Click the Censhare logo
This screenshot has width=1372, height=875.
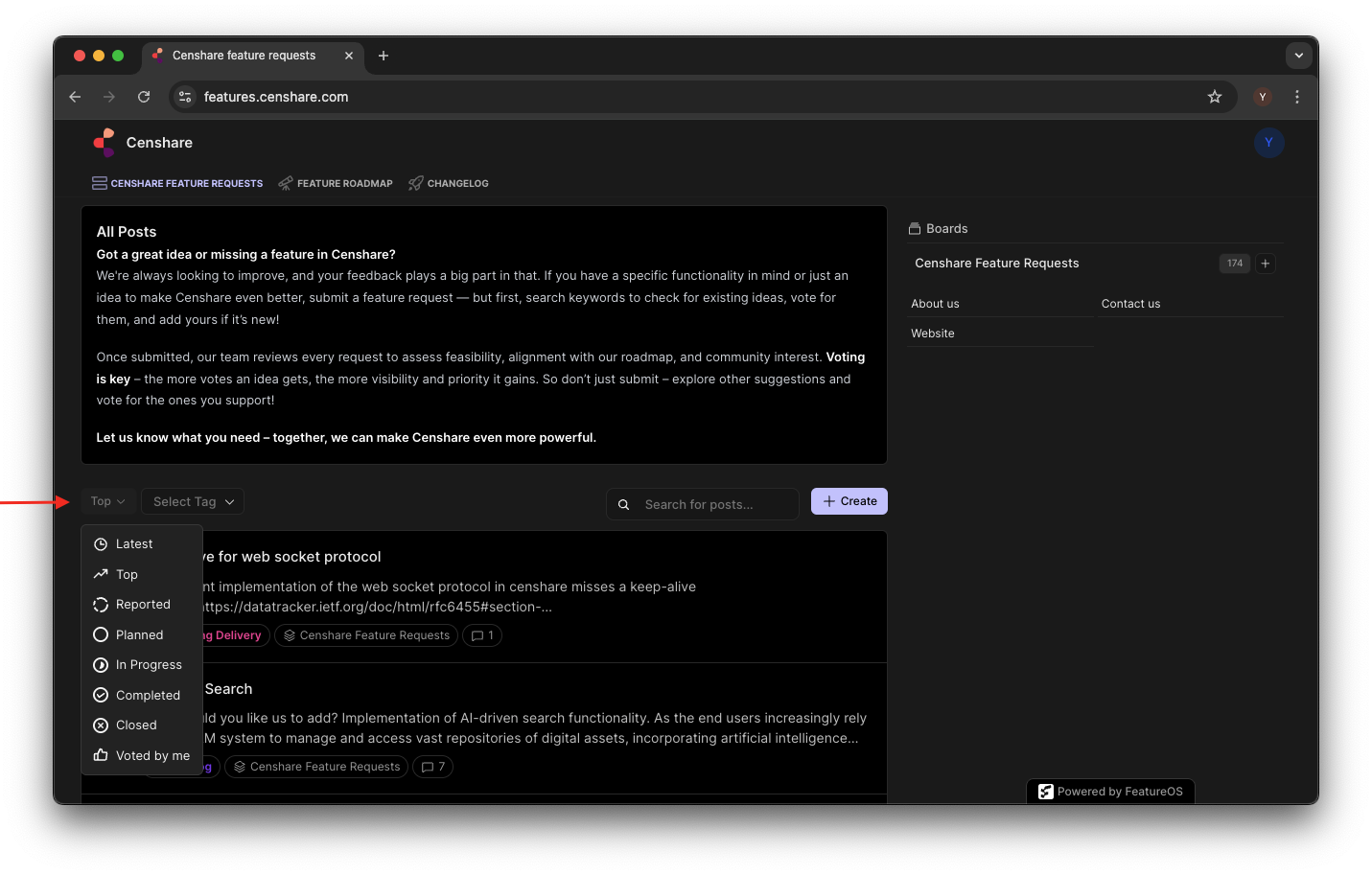(104, 141)
